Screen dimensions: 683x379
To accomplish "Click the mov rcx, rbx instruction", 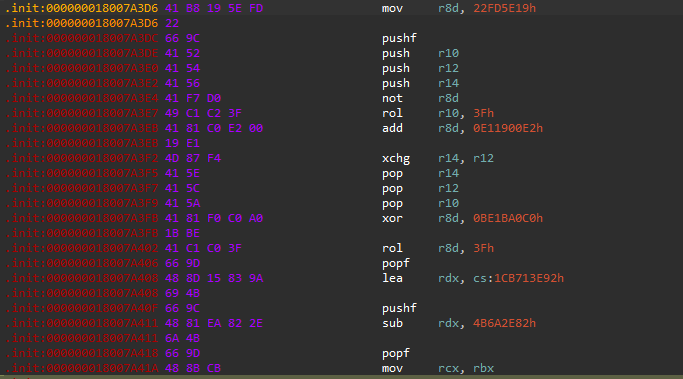I will tap(438, 369).
